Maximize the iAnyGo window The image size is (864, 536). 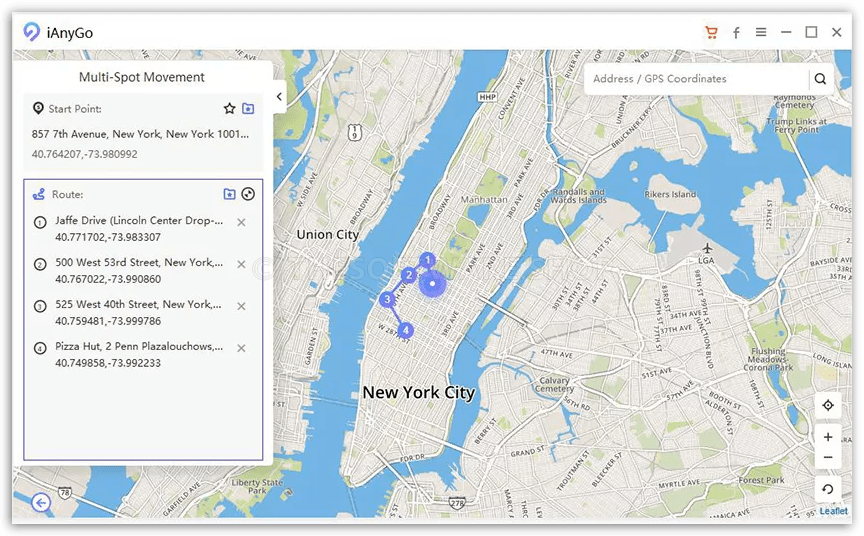[x=811, y=33]
